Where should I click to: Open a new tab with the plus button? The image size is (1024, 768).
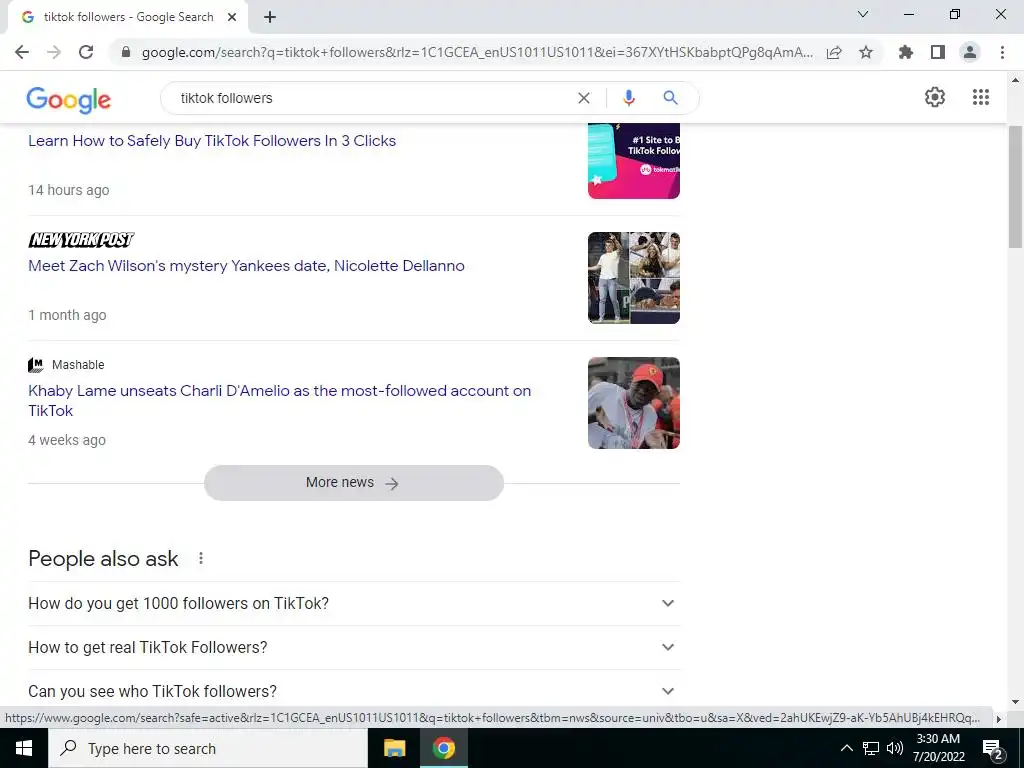pyautogui.click(x=270, y=17)
